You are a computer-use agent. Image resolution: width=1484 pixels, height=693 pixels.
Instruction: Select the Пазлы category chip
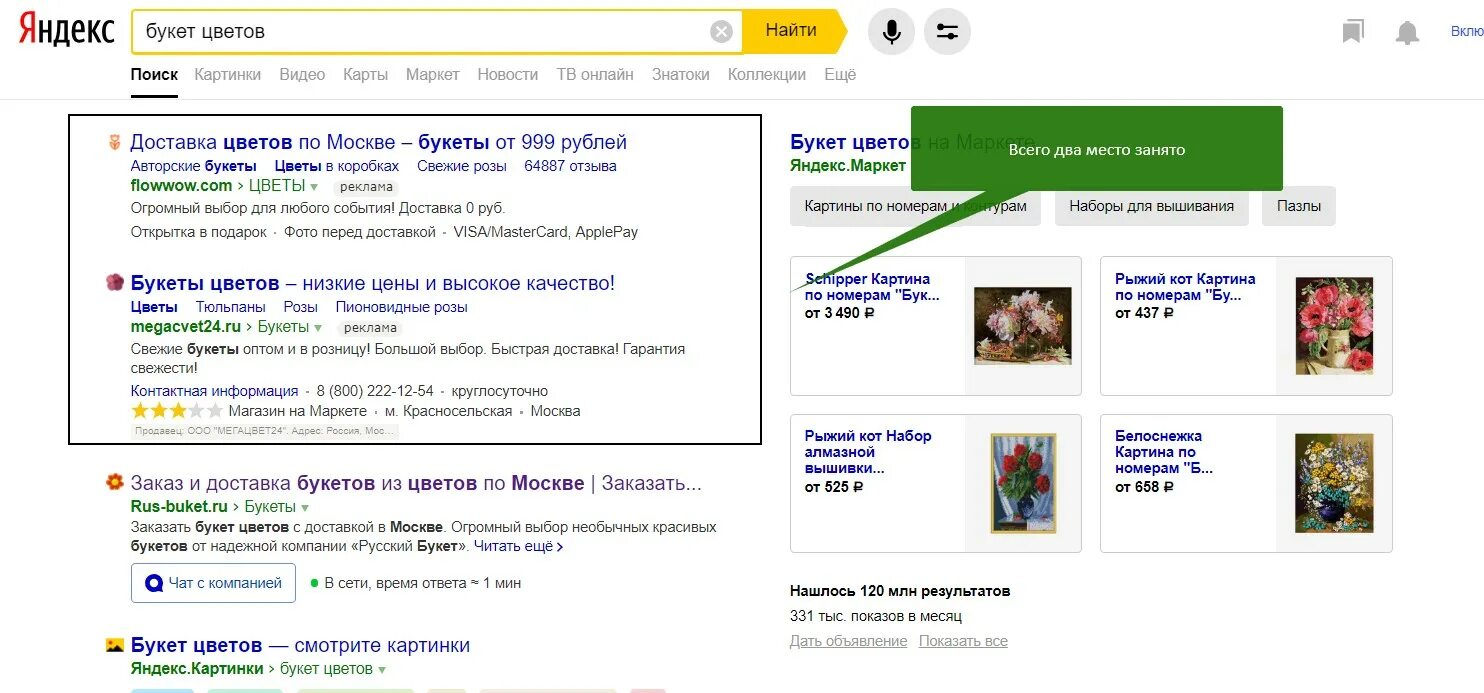coord(1298,206)
